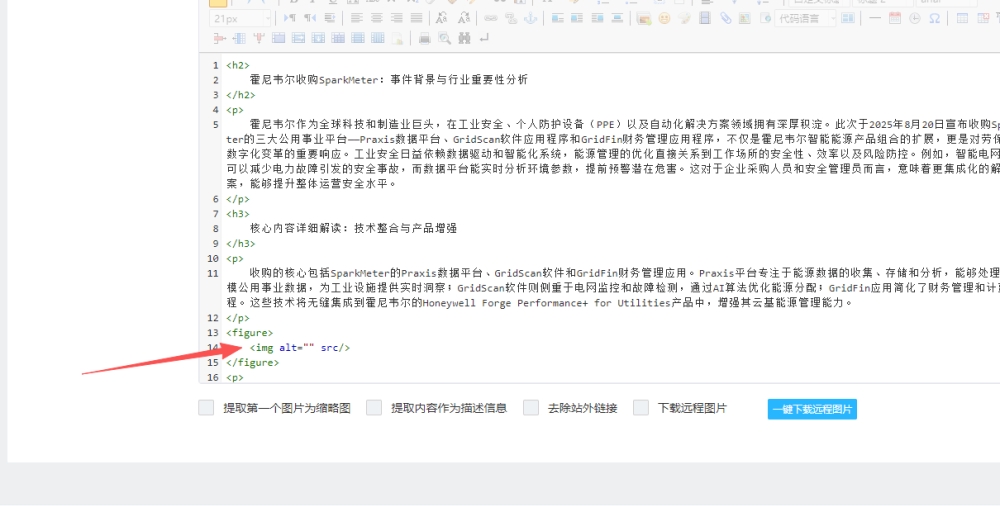Click the closing </figure> tag
The image size is (1000, 512).
pyautogui.click(x=253, y=362)
